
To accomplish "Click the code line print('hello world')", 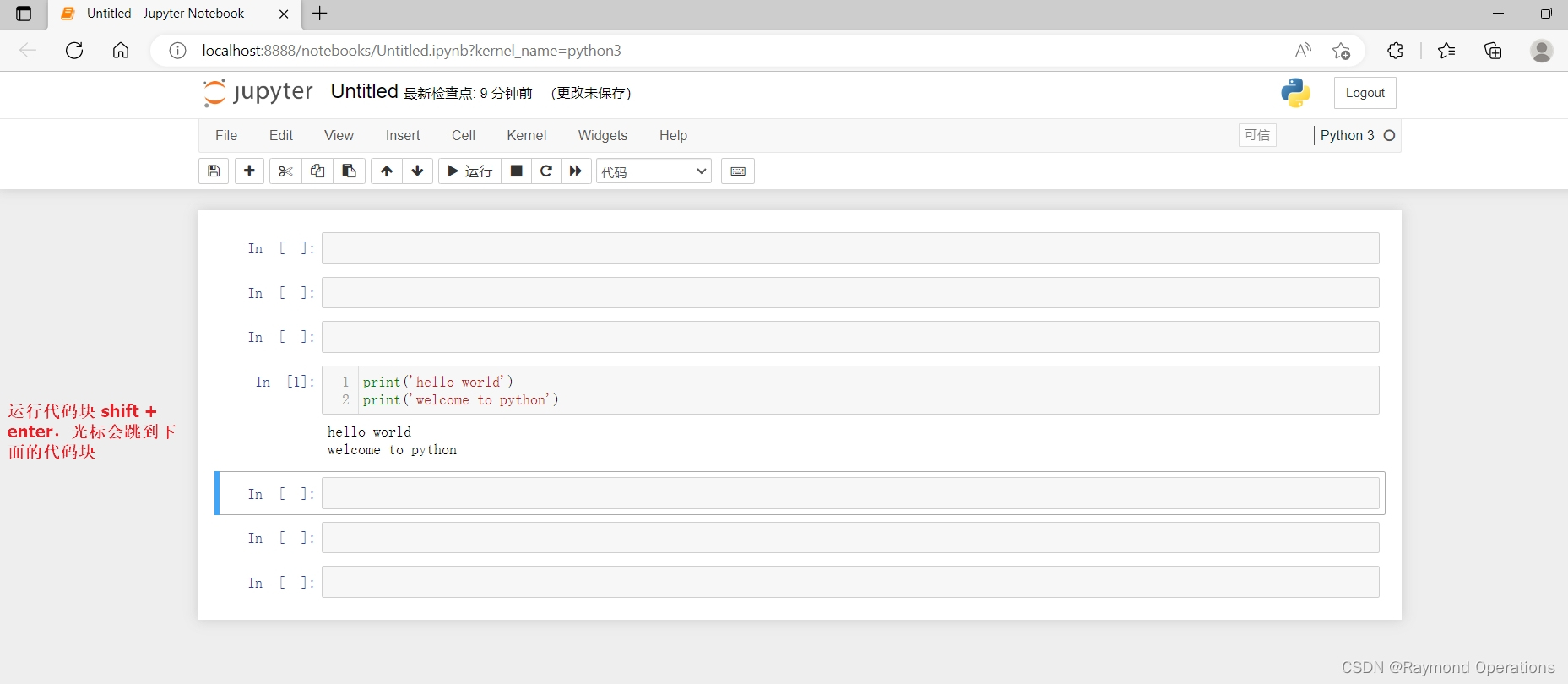I will [438, 383].
